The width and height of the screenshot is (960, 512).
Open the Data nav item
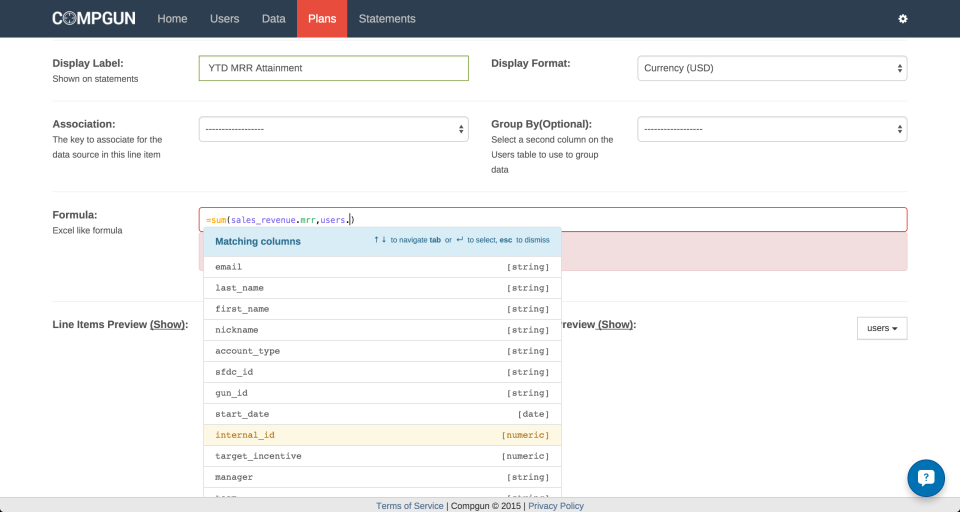coord(274,19)
